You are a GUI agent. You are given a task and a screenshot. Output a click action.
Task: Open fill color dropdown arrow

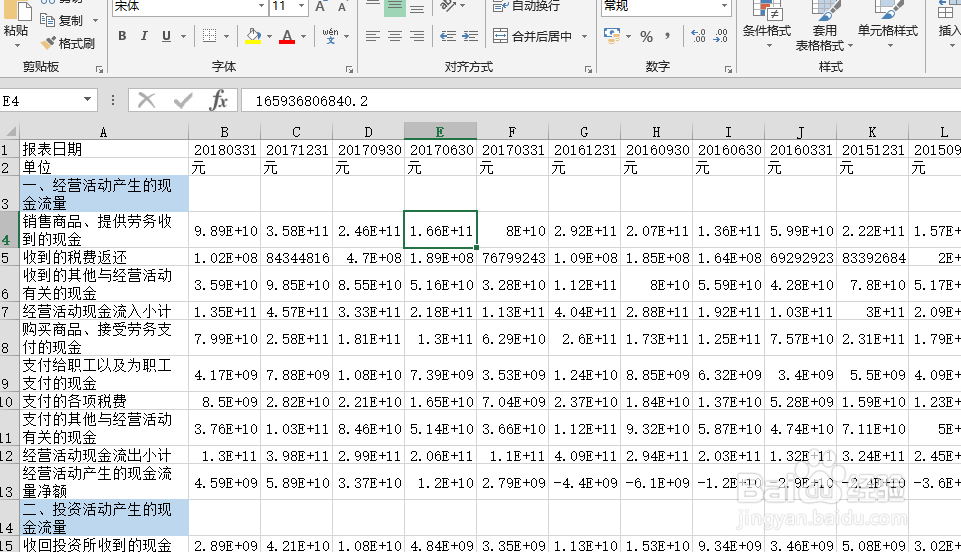[269, 36]
